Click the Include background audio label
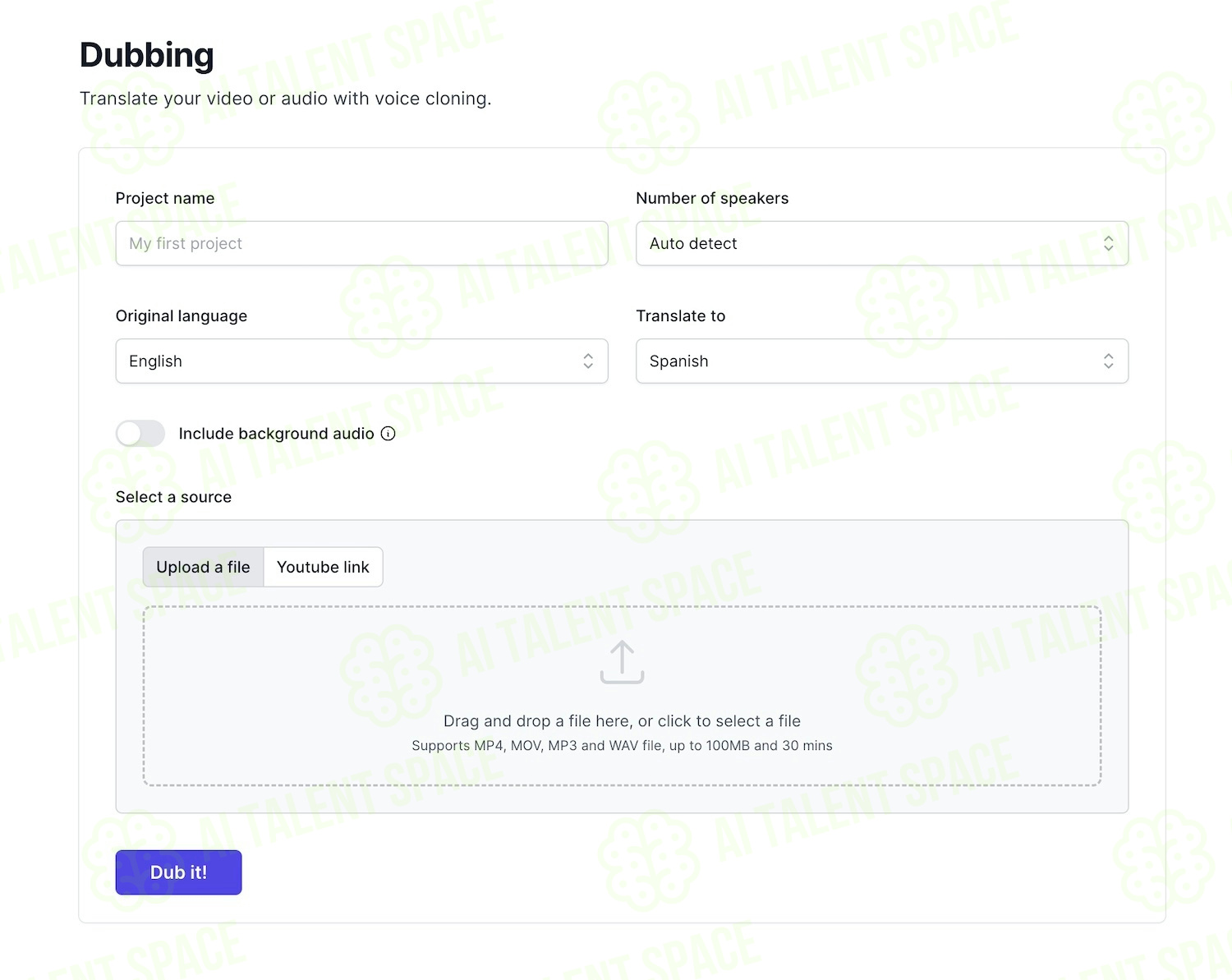This screenshot has width=1232, height=980. pos(276,434)
